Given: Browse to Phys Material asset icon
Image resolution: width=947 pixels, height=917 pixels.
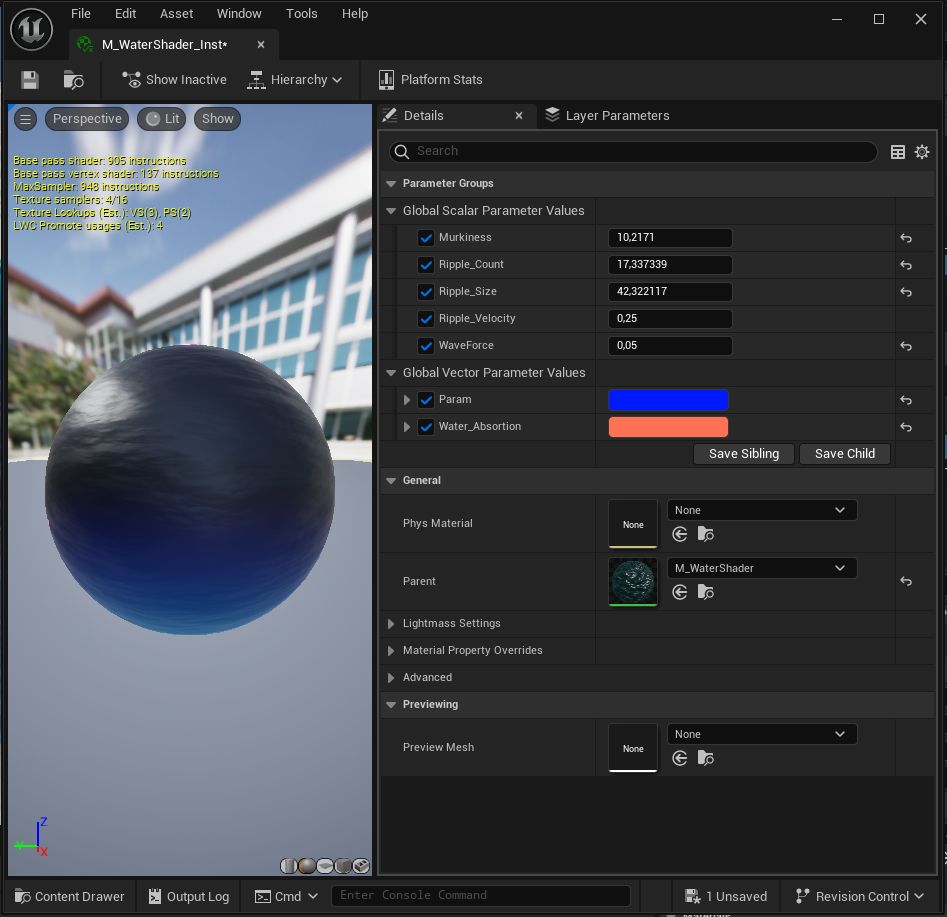Looking at the screenshot, I should (706, 534).
